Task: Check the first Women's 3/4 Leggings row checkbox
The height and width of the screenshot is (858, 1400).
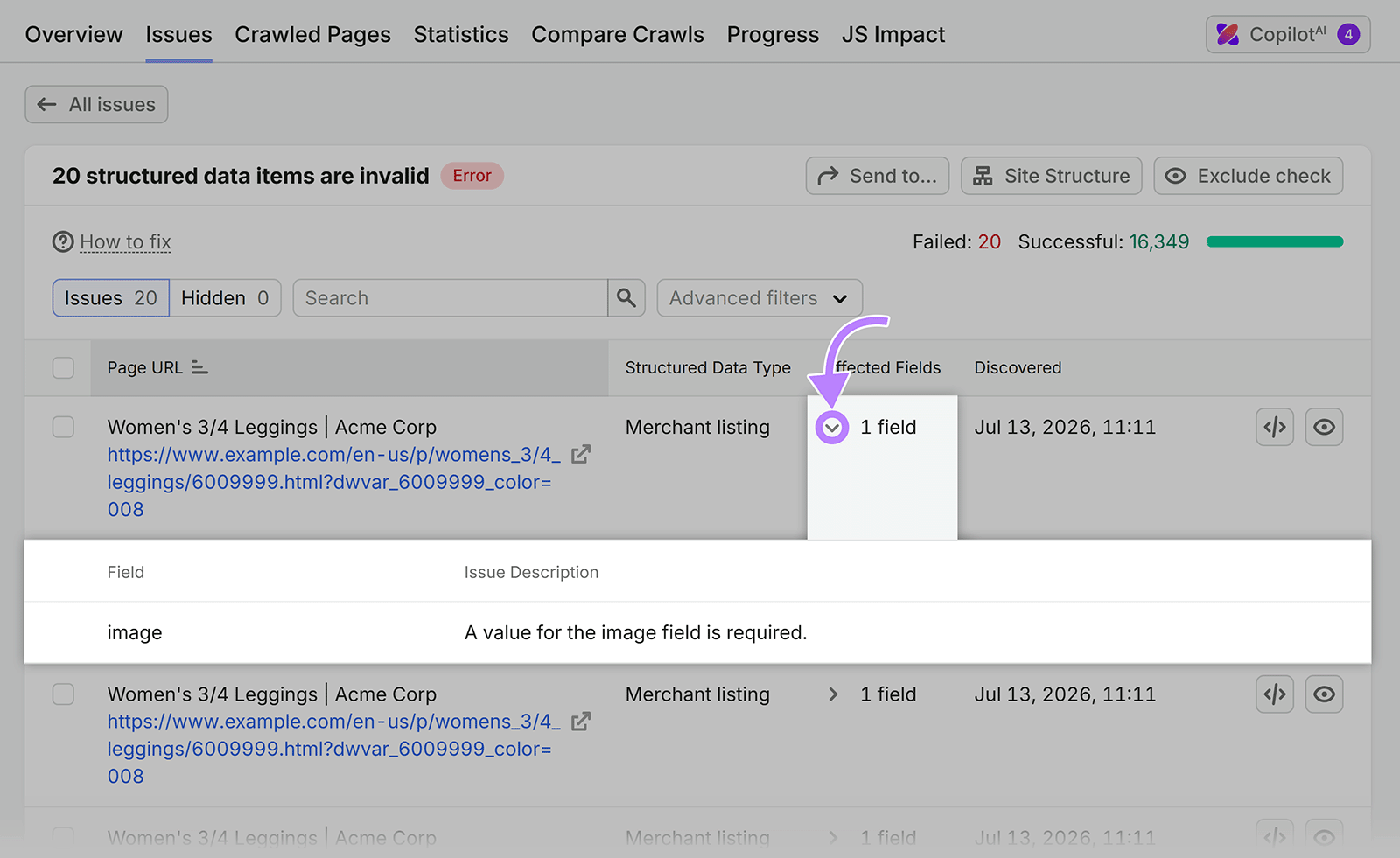Action: [63, 427]
